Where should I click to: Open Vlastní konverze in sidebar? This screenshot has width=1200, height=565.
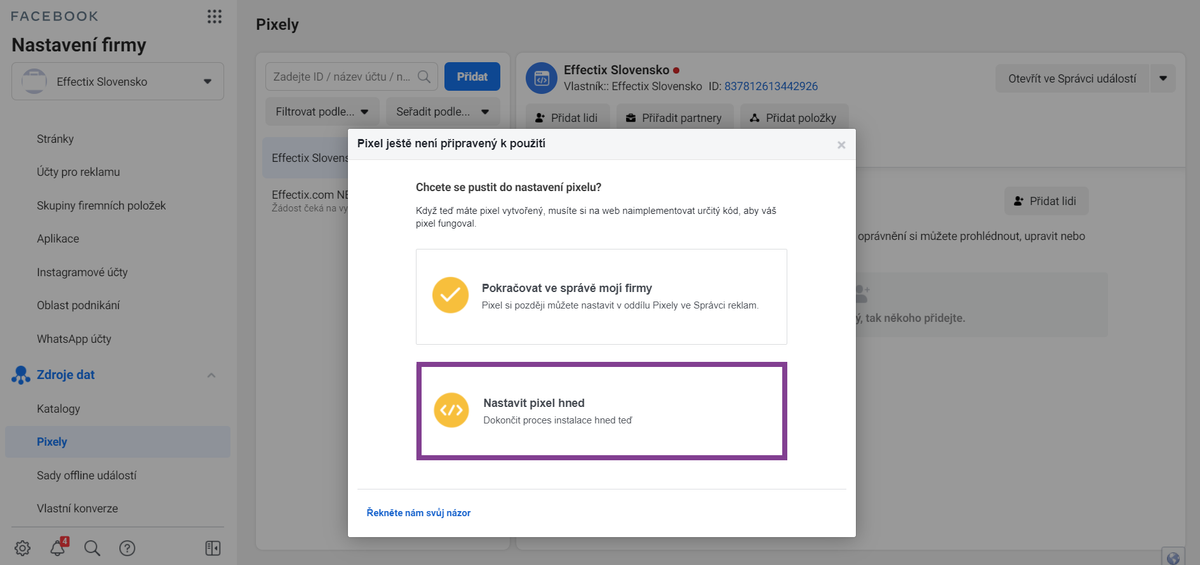(77, 508)
